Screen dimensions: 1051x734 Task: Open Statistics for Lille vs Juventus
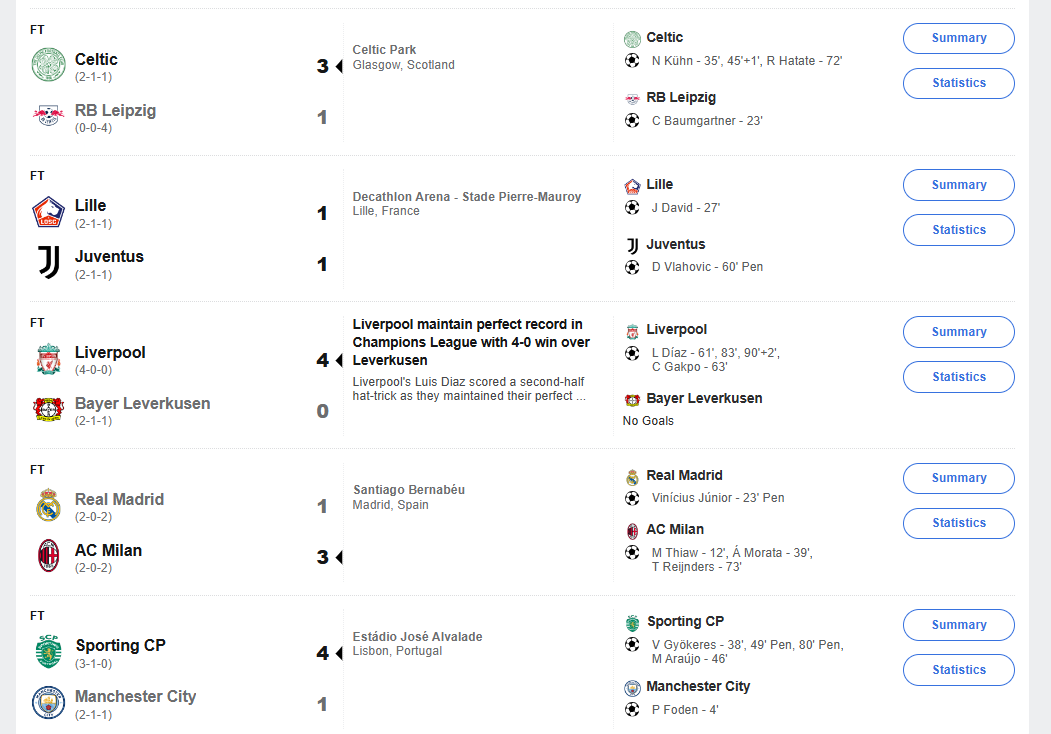[958, 230]
